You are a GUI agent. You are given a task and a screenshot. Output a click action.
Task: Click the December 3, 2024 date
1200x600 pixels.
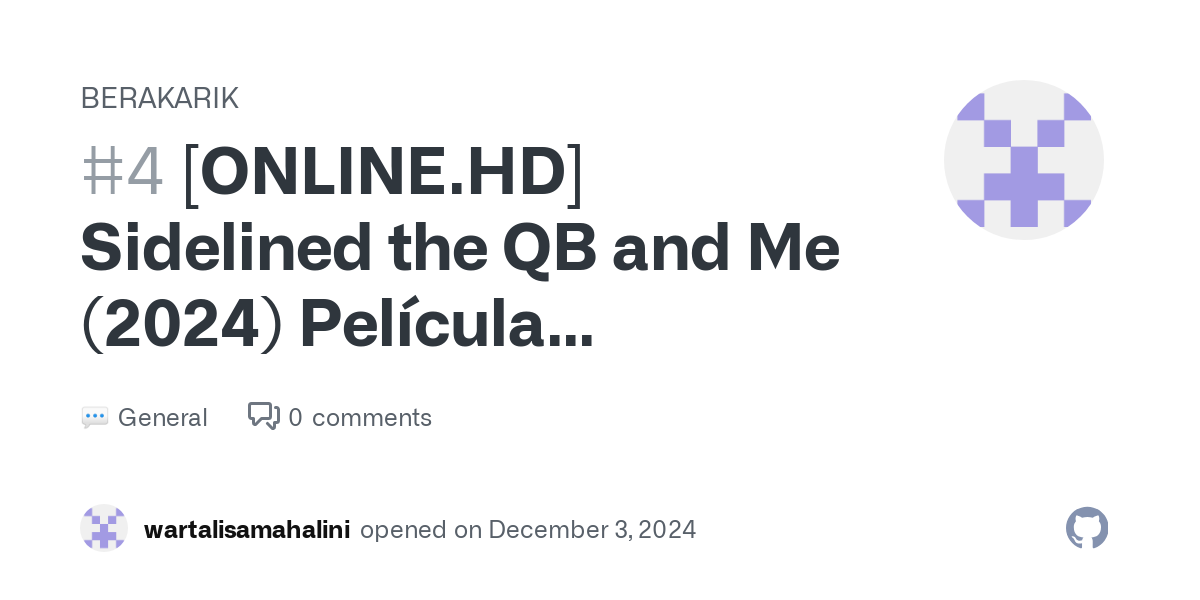[592, 529]
